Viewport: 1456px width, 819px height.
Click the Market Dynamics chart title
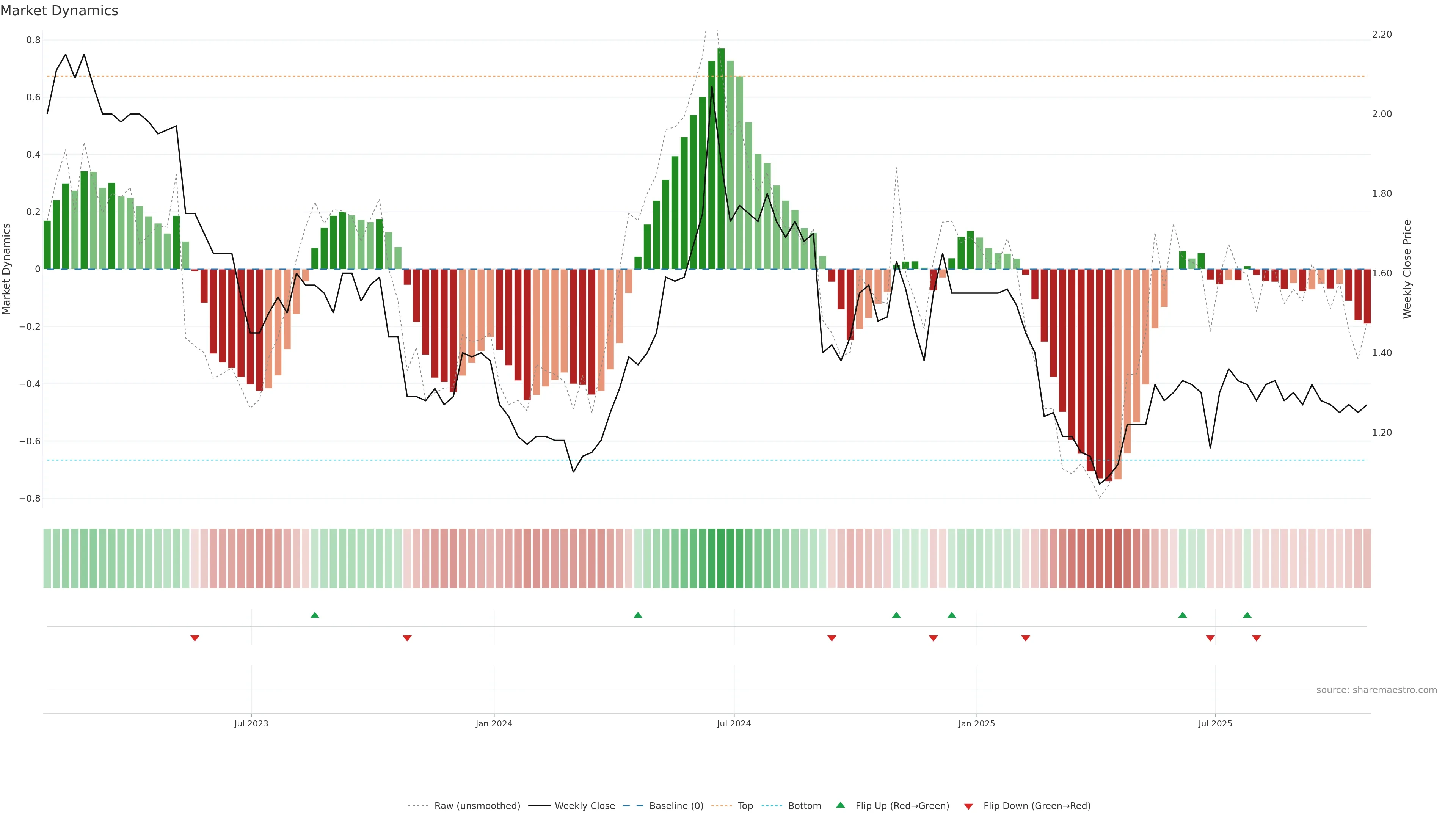[60, 11]
